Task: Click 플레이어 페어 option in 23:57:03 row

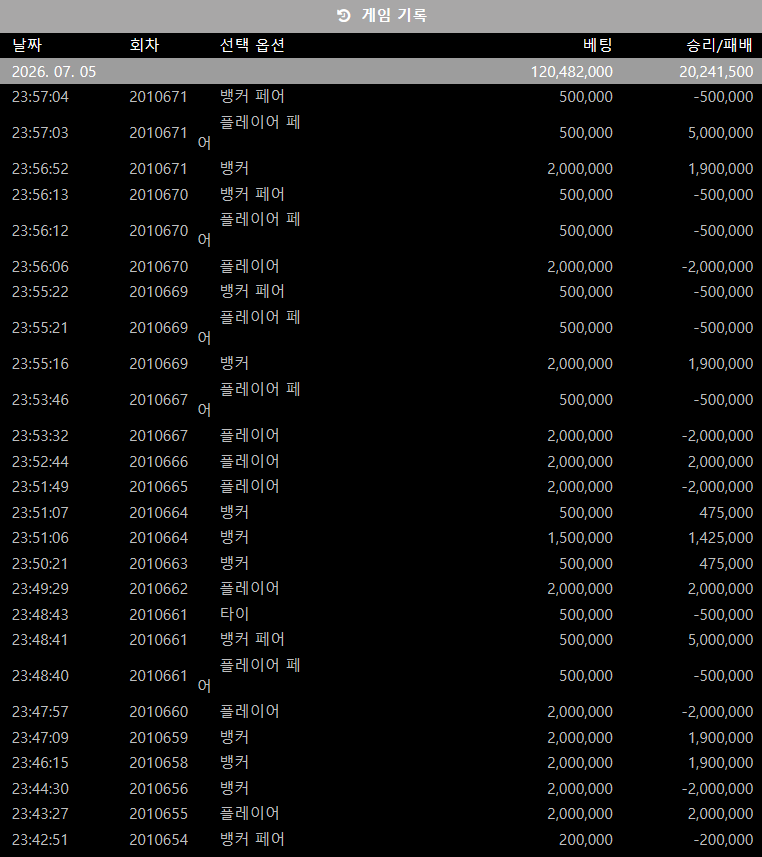Action: click(249, 132)
